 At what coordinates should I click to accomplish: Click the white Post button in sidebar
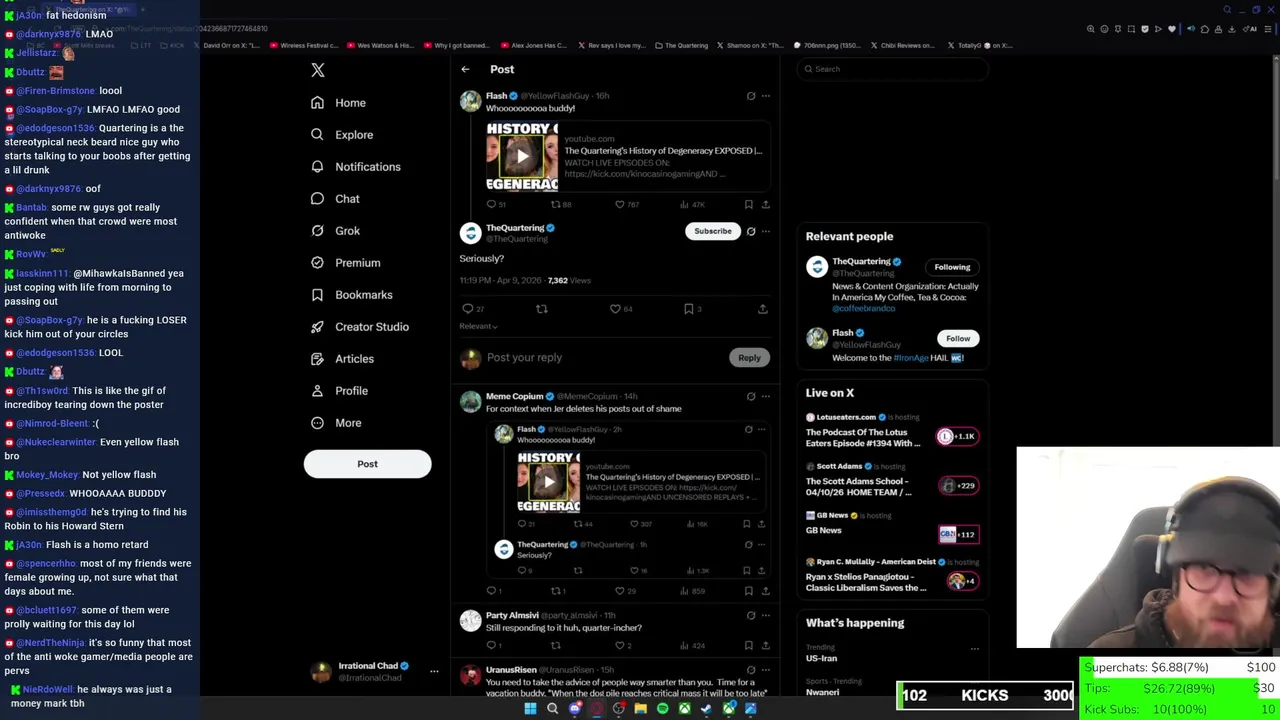367,464
